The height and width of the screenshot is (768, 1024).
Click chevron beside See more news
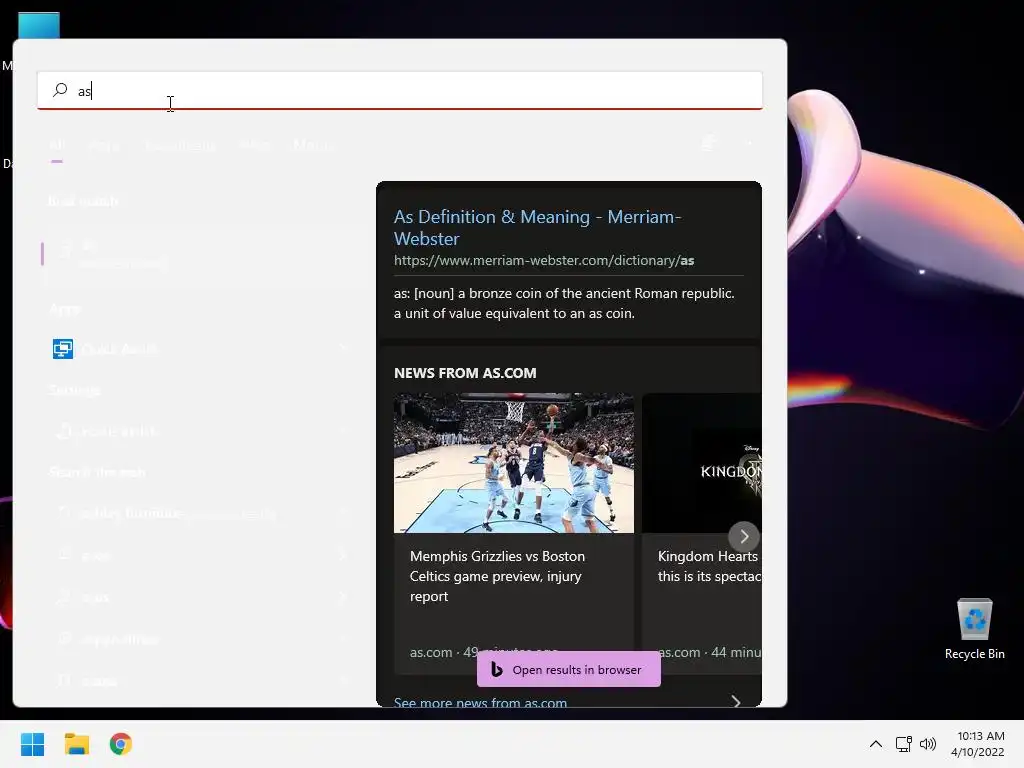(x=736, y=701)
